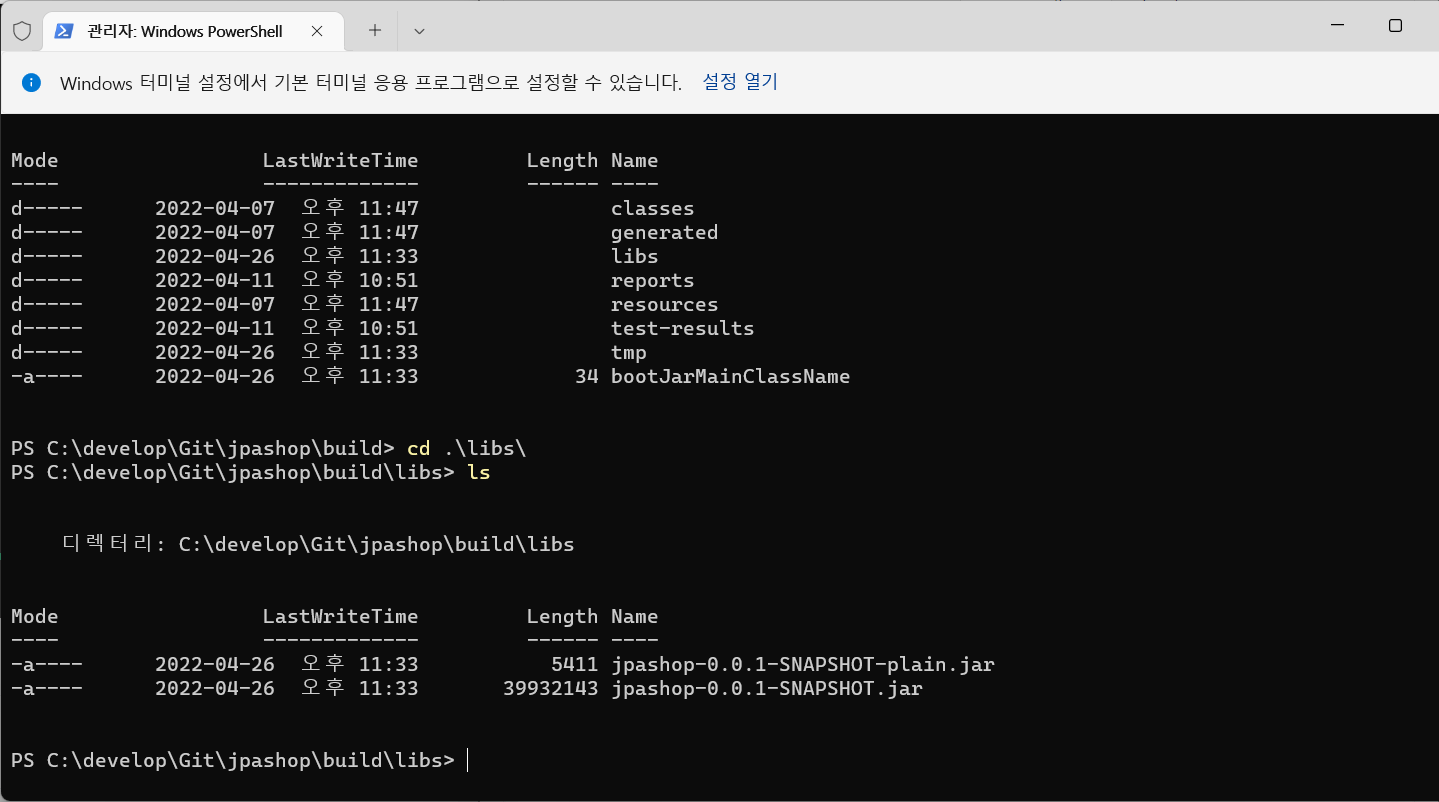Image resolution: width=1439 pixels, height=802 pixels.
Task: Open the 설정 열기 link
Action: 740,82
